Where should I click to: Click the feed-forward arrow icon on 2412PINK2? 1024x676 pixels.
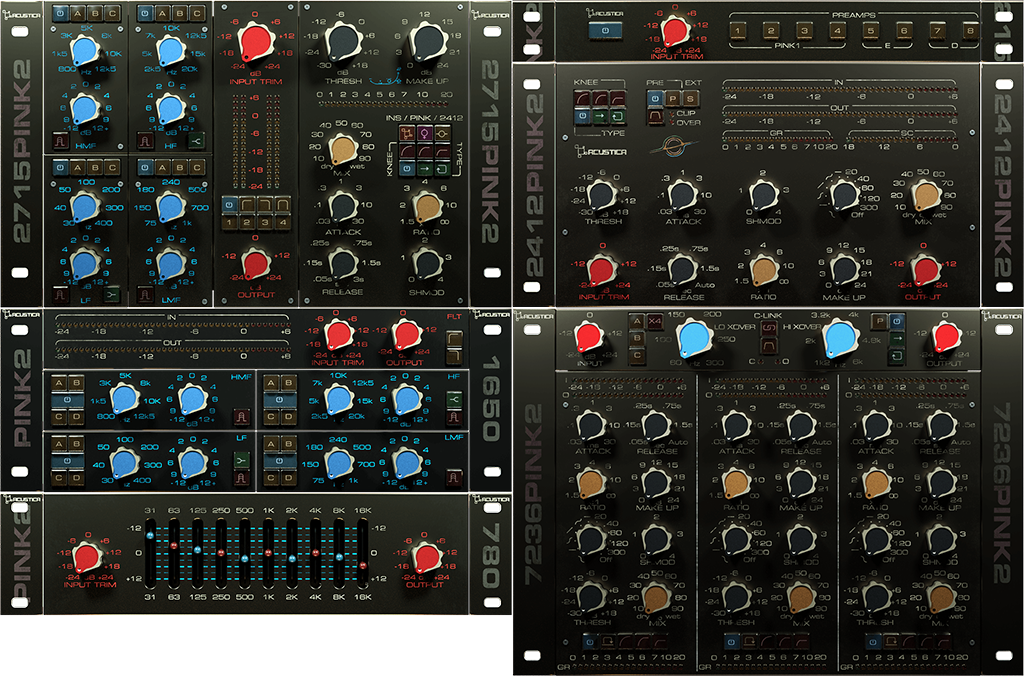tap(599, 116)
